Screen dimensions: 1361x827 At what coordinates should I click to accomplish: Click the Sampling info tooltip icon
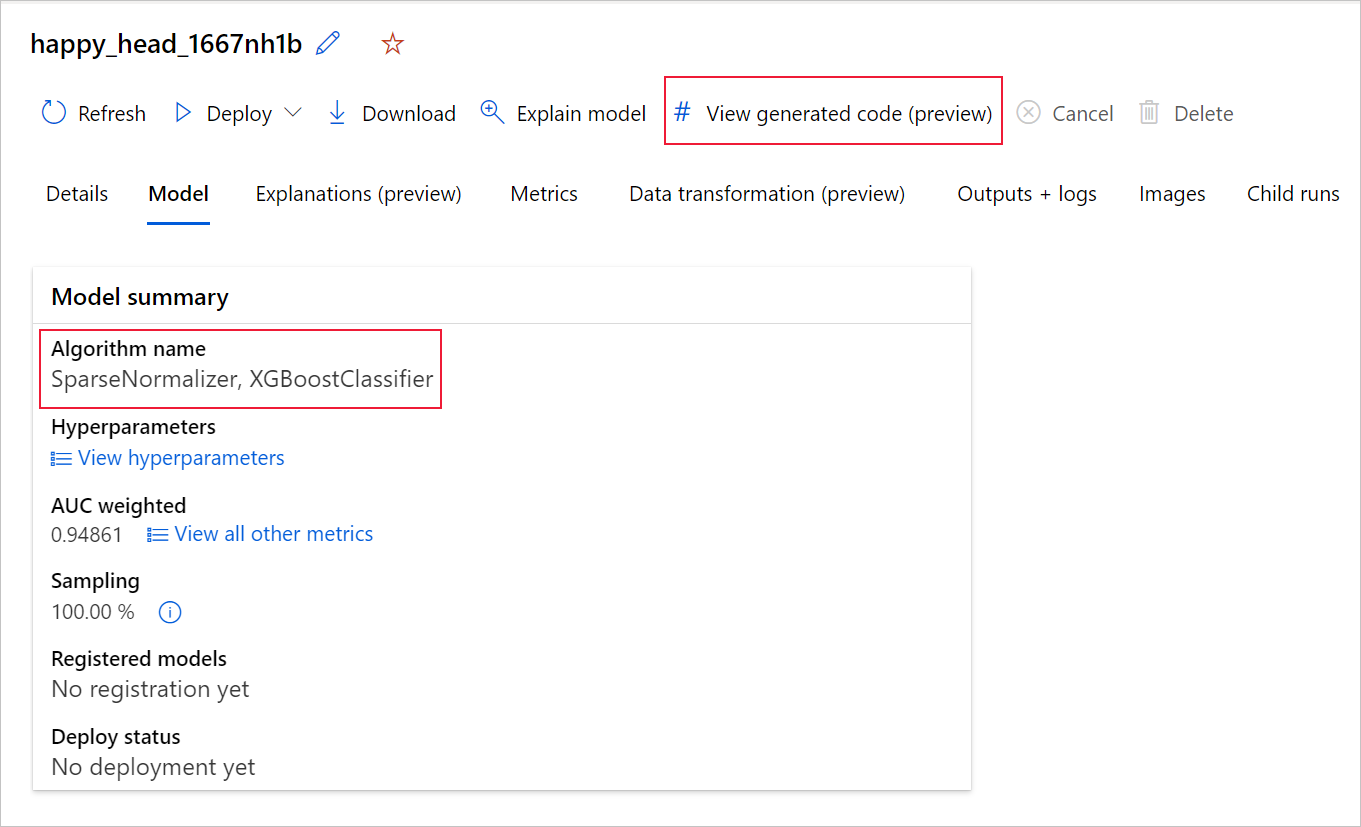click(169, 612)
